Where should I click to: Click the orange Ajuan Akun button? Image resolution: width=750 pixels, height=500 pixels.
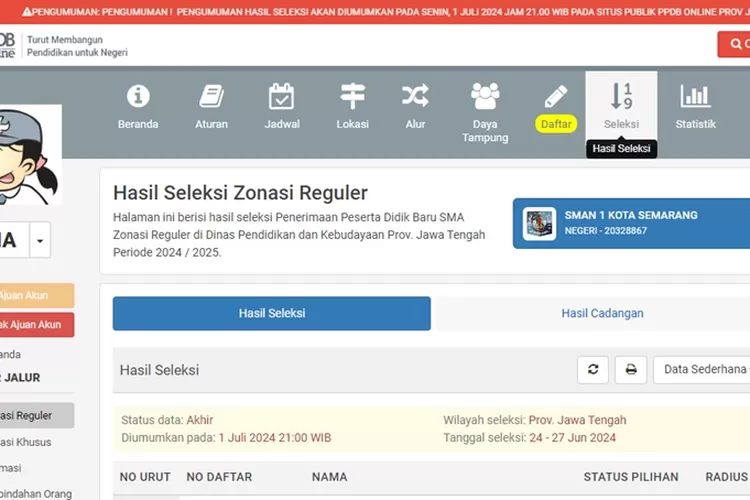(x=36, y=295)
